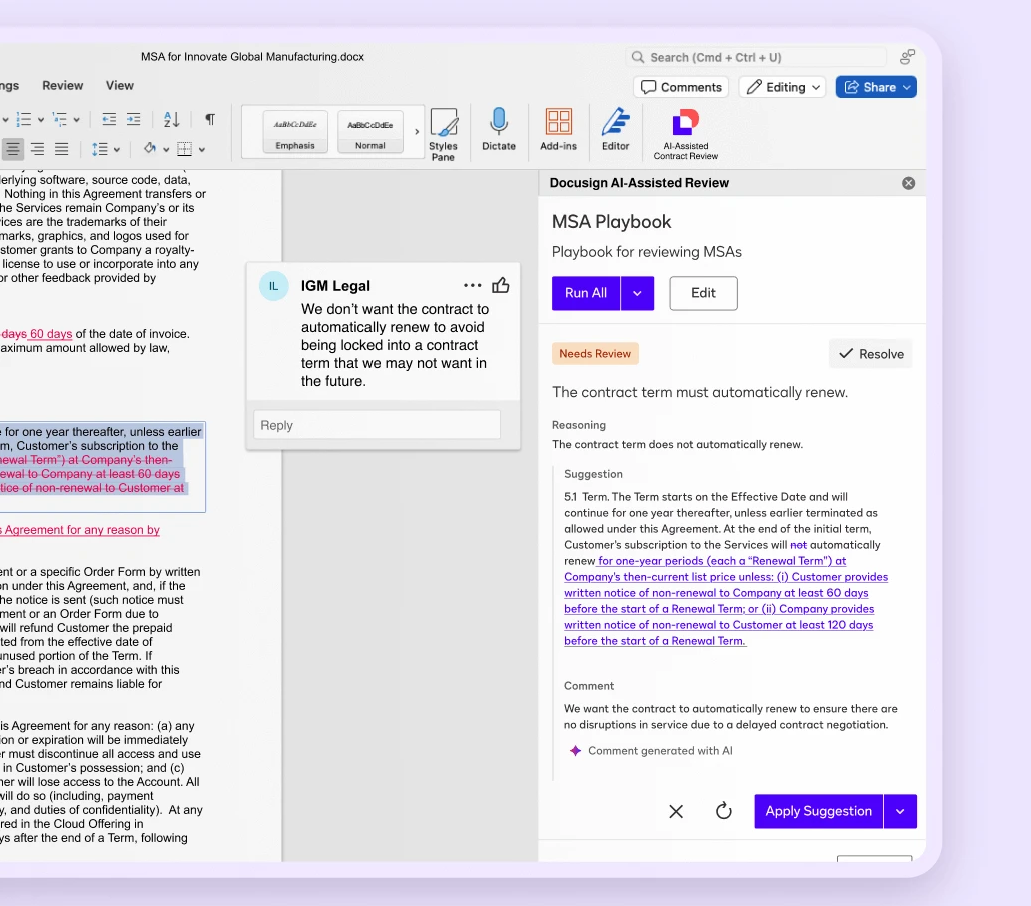
Task: Toggle justified text alignment
Action: [61, 149]
